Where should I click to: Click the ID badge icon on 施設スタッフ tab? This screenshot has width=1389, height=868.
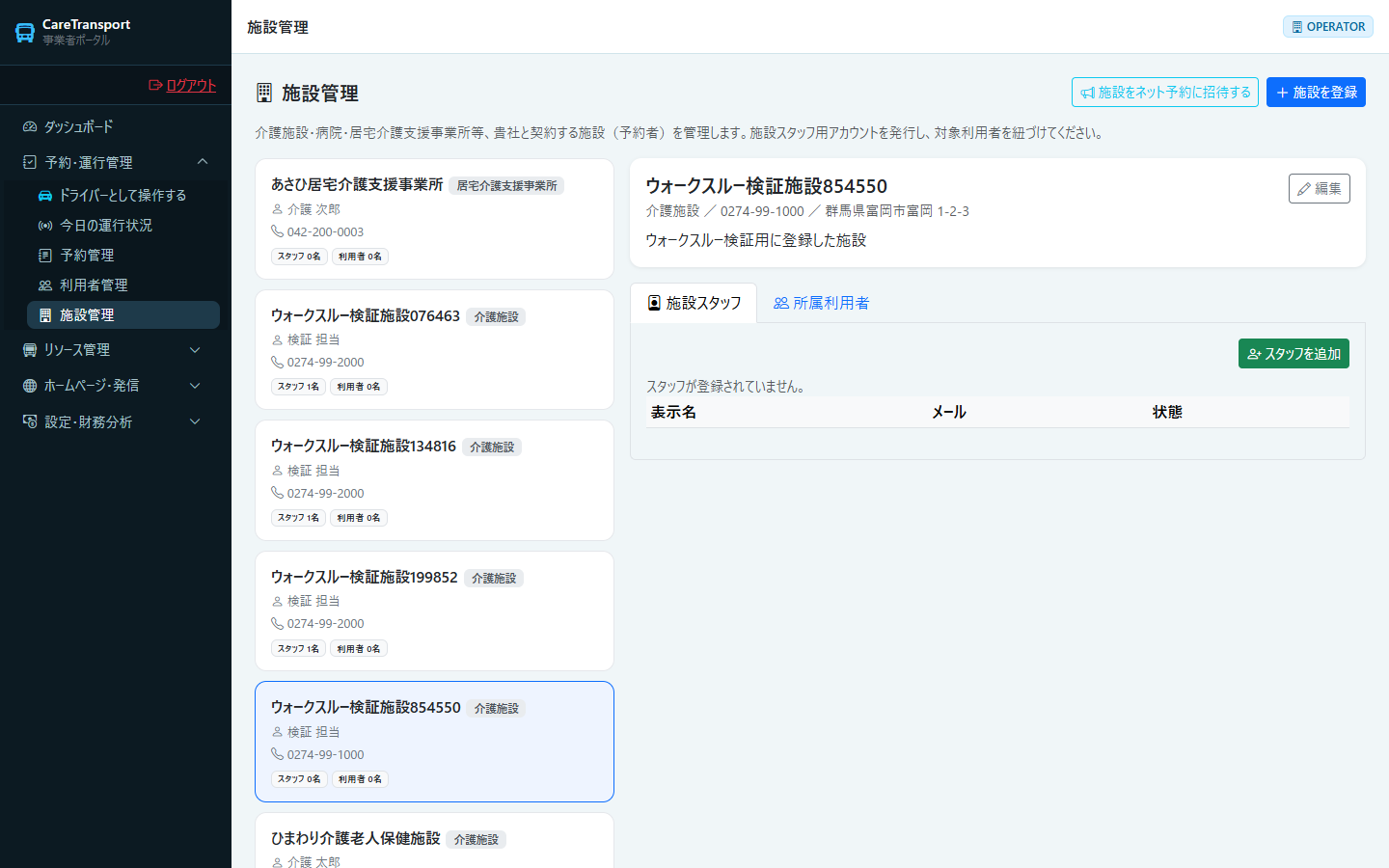pyautogui.click(x=654, y=303)
